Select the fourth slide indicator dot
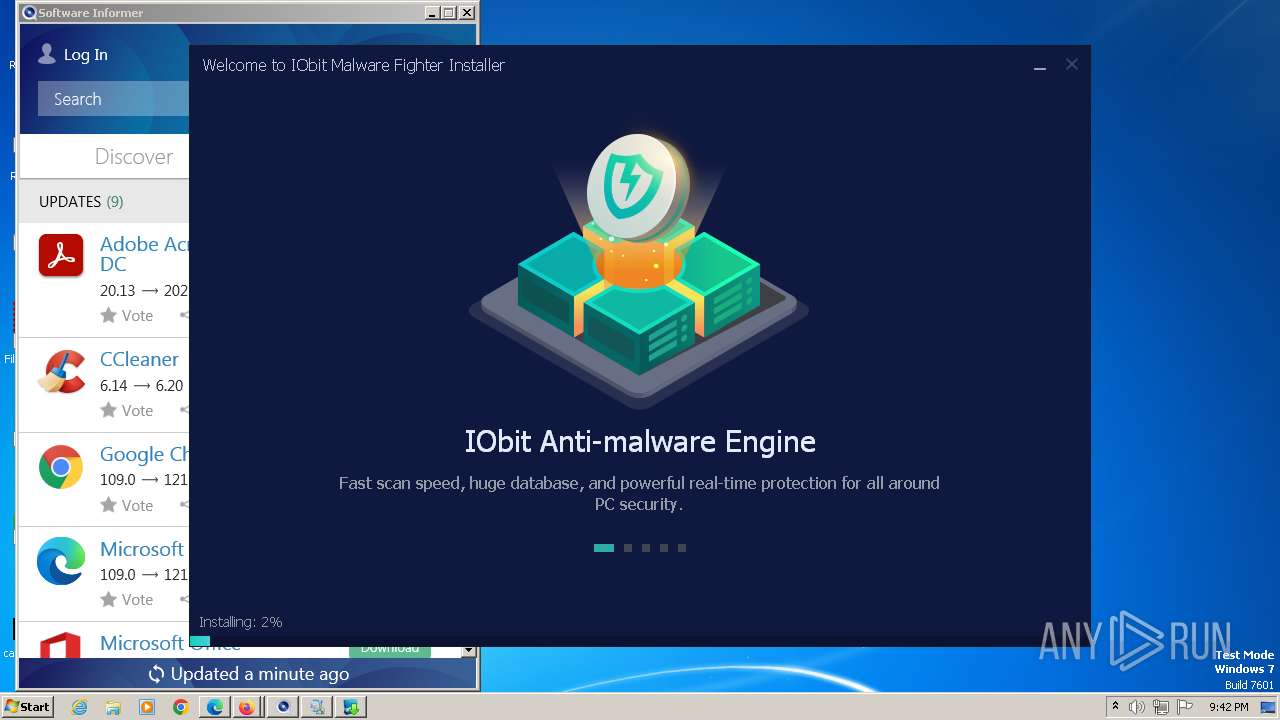Viewport: 1280px width, 720px height. click(x=664, y=548)
